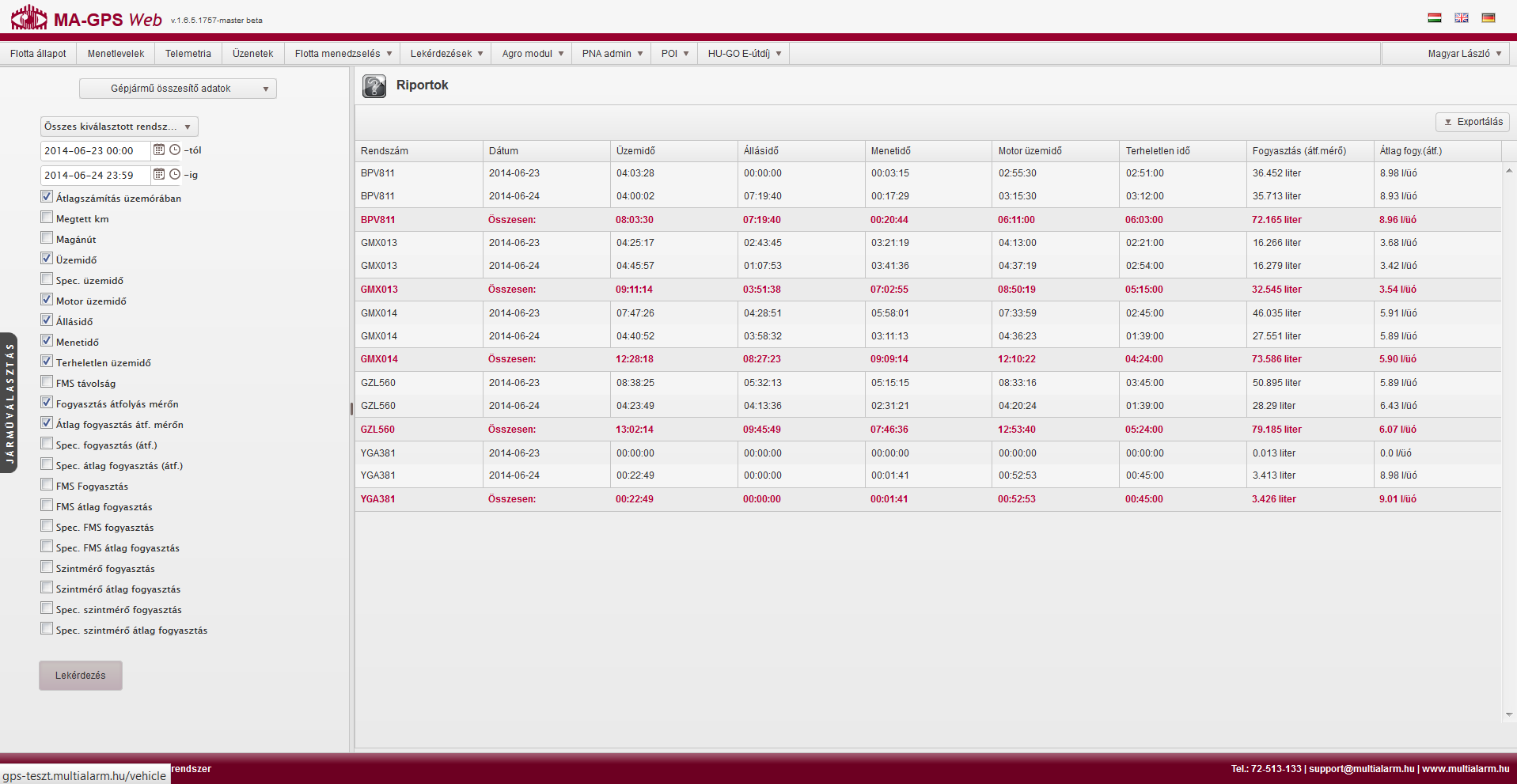
Task: Click the Lekérdezés query button
Action: pos(81,676)
